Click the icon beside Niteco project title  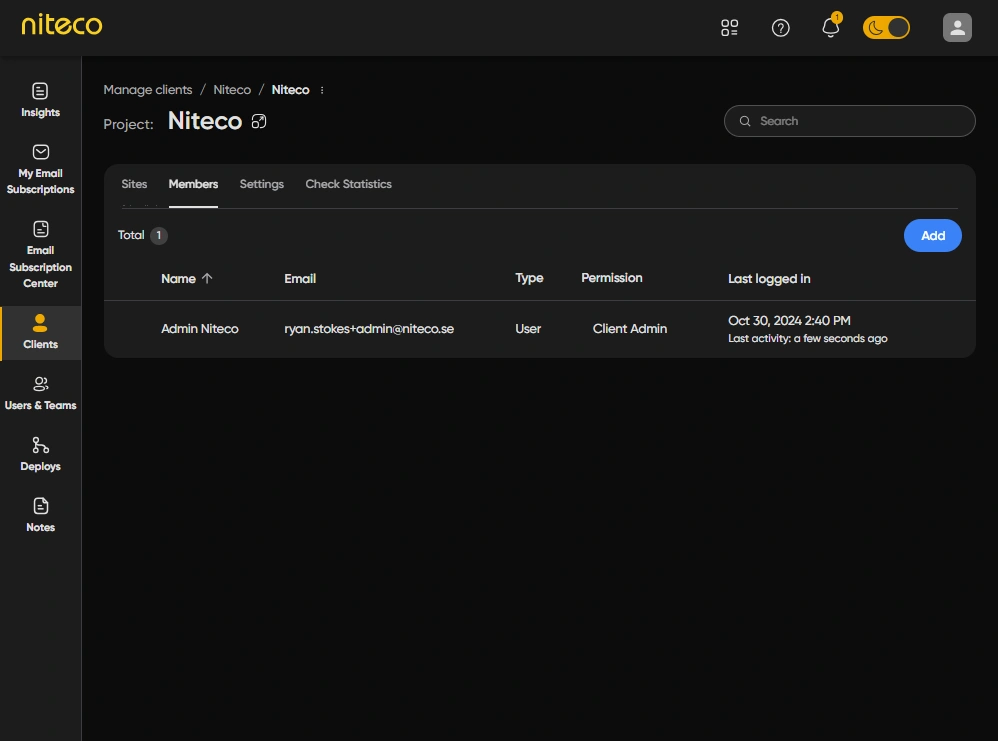[x=259, y=122]
